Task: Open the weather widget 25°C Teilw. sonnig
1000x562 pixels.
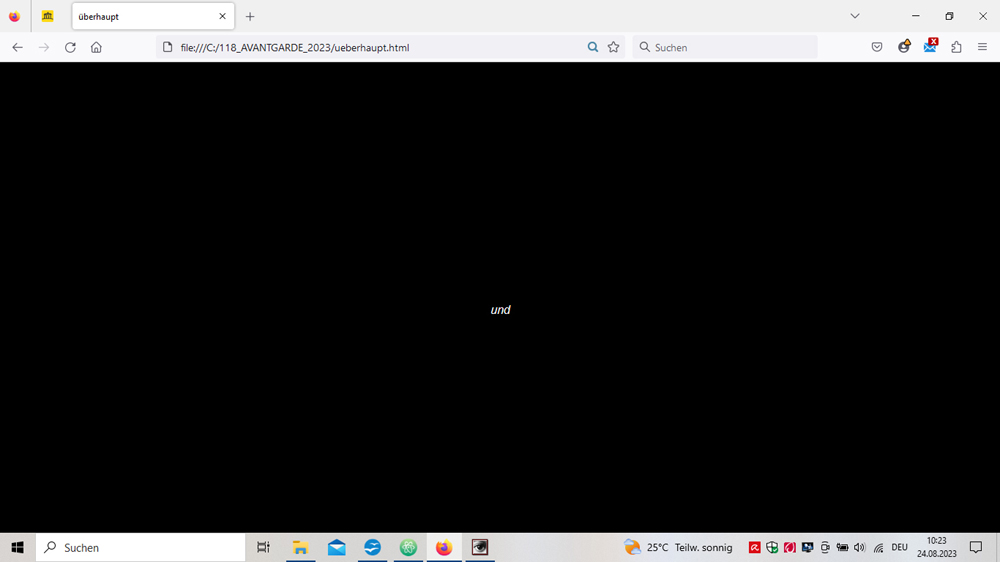Action: pos(678,547)
